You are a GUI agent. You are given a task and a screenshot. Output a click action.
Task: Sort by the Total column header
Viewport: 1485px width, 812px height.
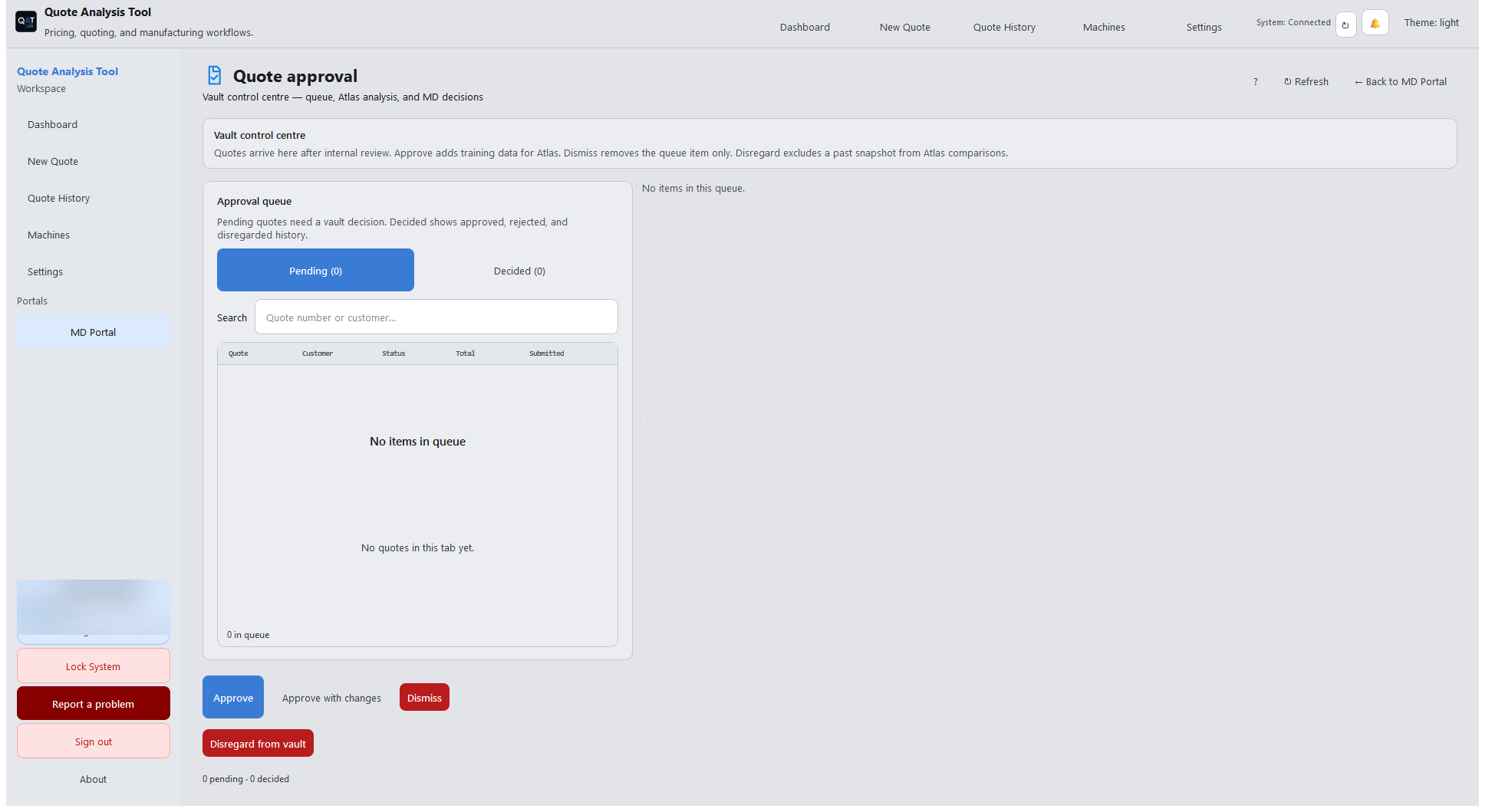[x=466, y=353]
